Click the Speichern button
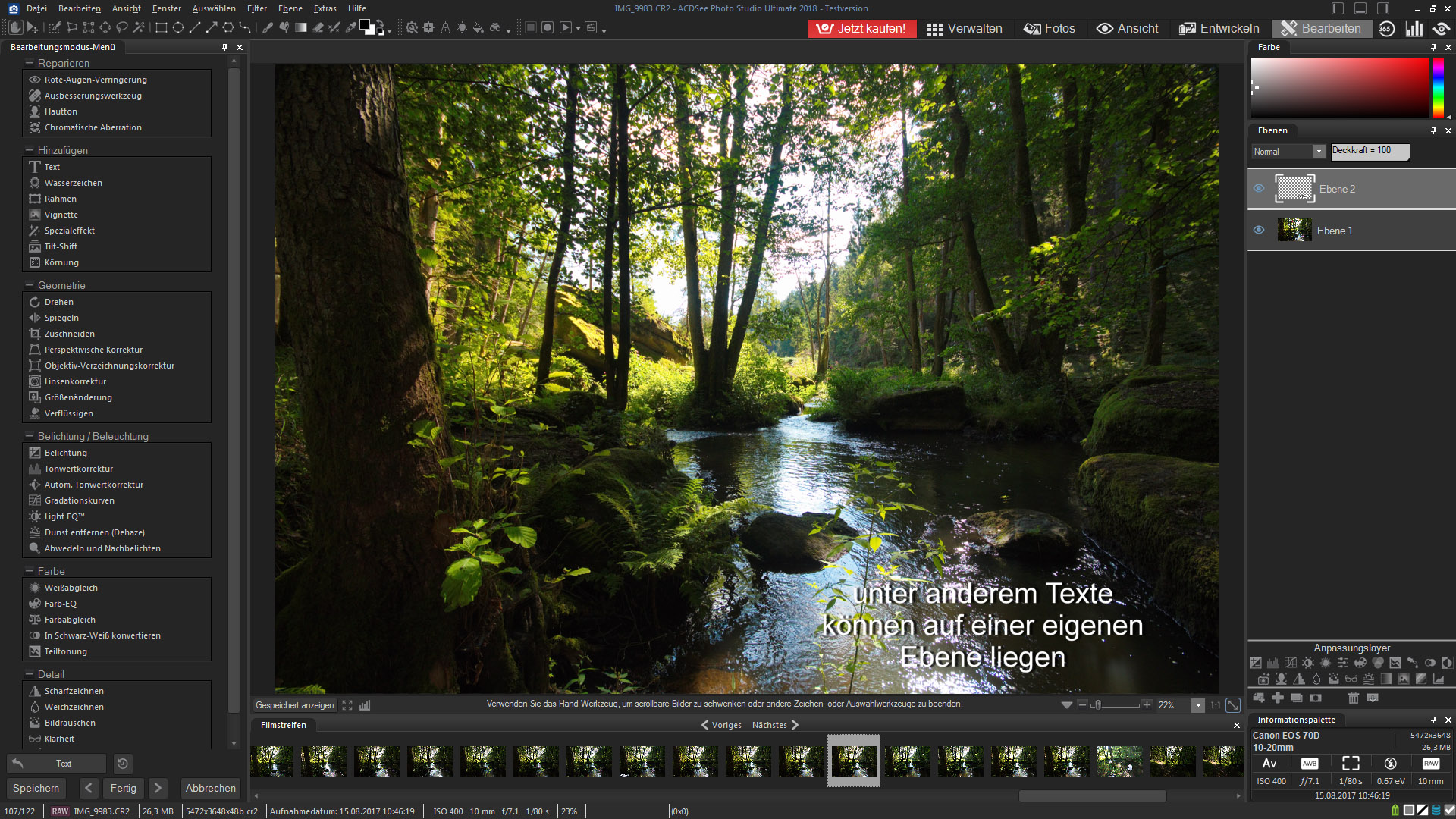 click(x=36, y=788)
